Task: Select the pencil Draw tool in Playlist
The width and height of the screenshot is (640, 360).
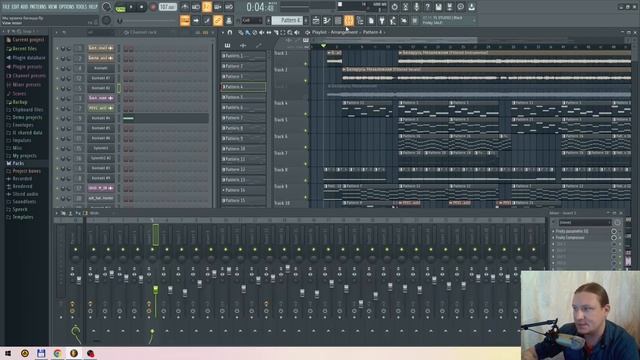Action: 241,32
